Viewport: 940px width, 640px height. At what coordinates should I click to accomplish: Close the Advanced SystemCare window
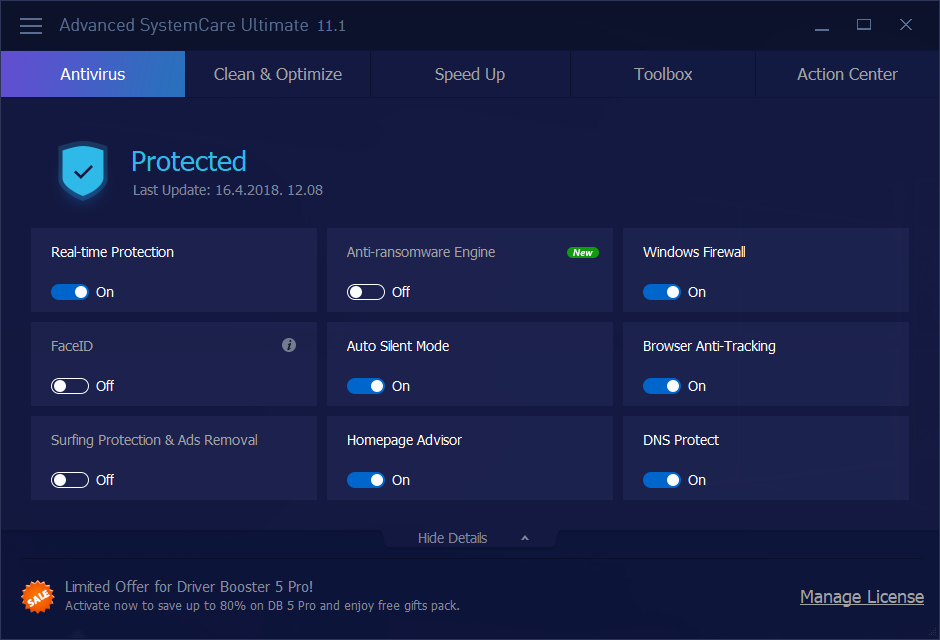906,25
